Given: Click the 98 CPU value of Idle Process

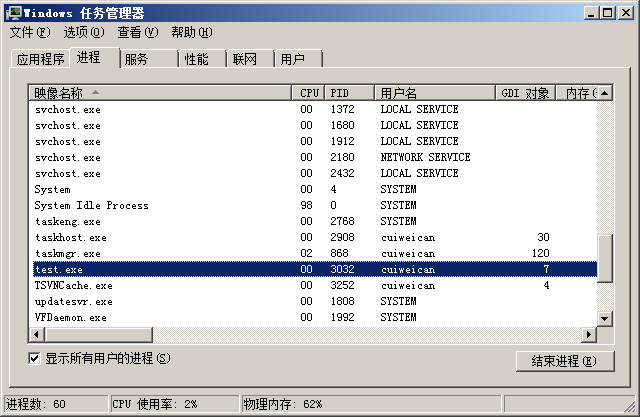Looking at the screenshot, I should [x=307, y=205].
